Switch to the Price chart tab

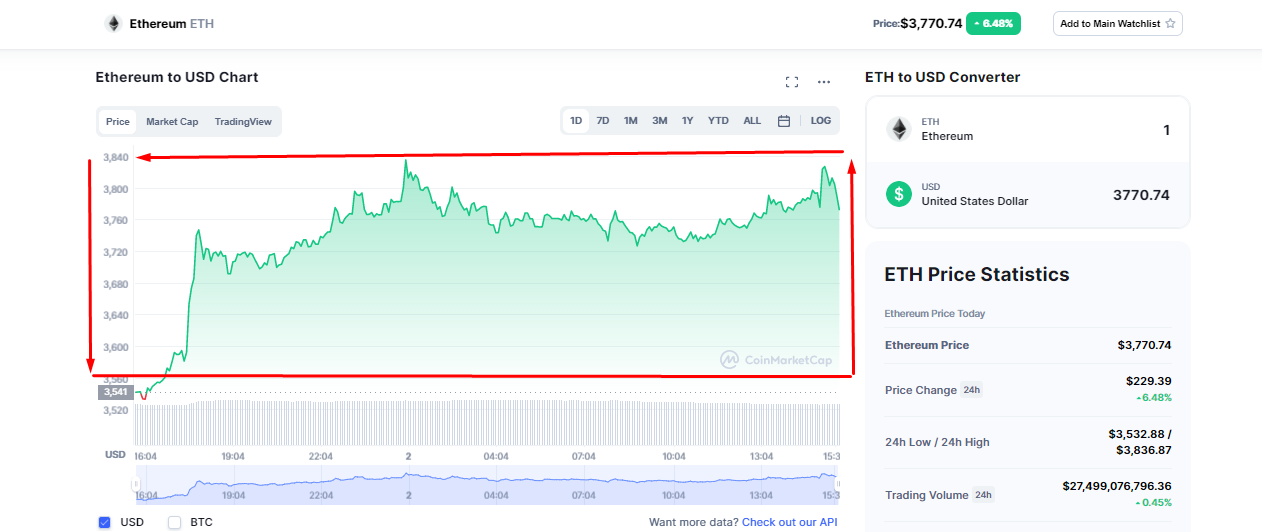click(x=118, y=122)
